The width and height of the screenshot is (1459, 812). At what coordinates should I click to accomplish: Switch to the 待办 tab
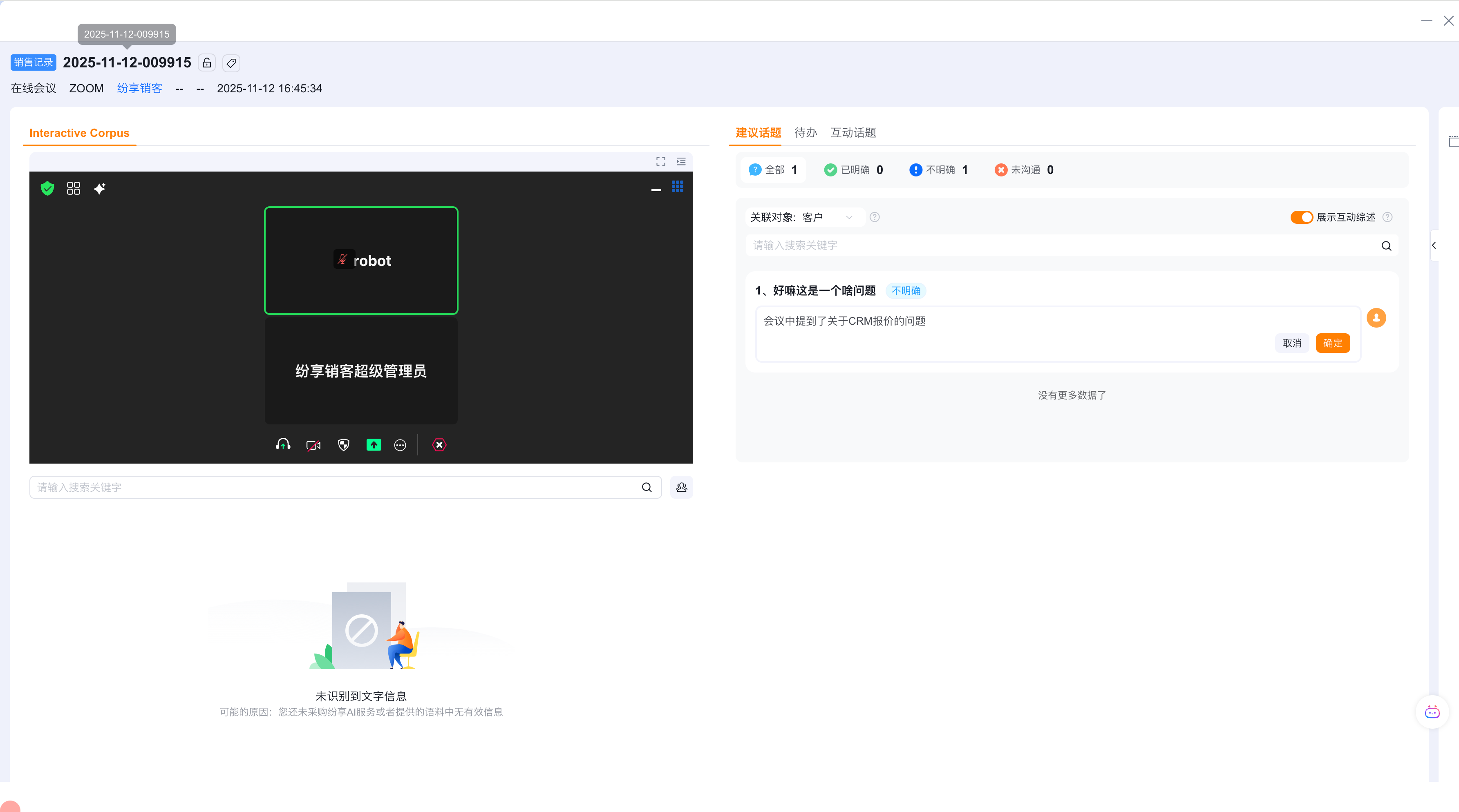pos(806,132)
